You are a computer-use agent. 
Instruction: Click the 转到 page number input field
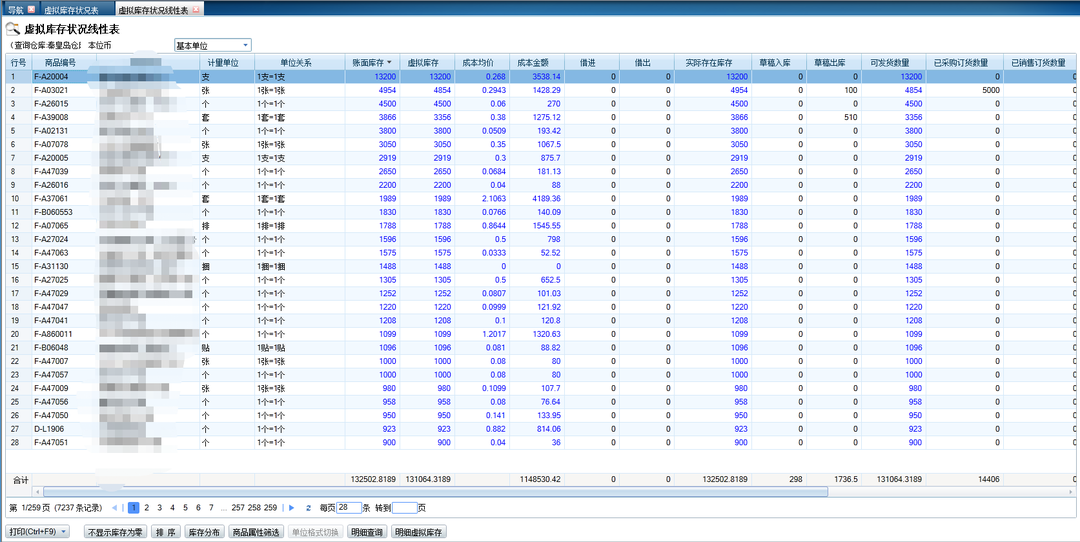click(404, 508)
